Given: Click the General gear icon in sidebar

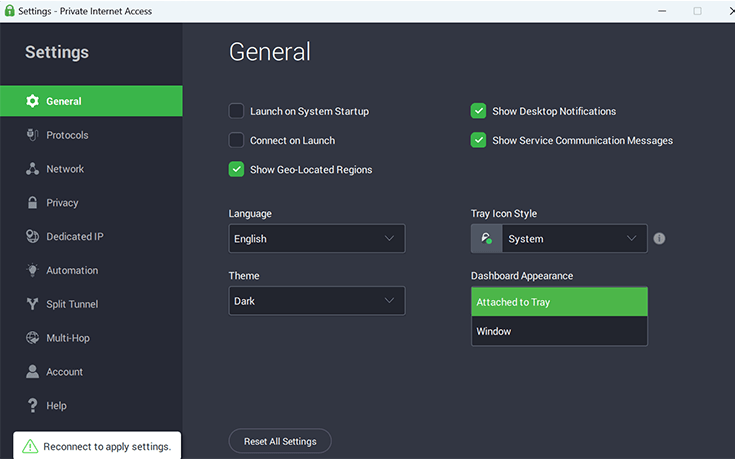Looking at the screenshot, I should (x=32, y=101).
